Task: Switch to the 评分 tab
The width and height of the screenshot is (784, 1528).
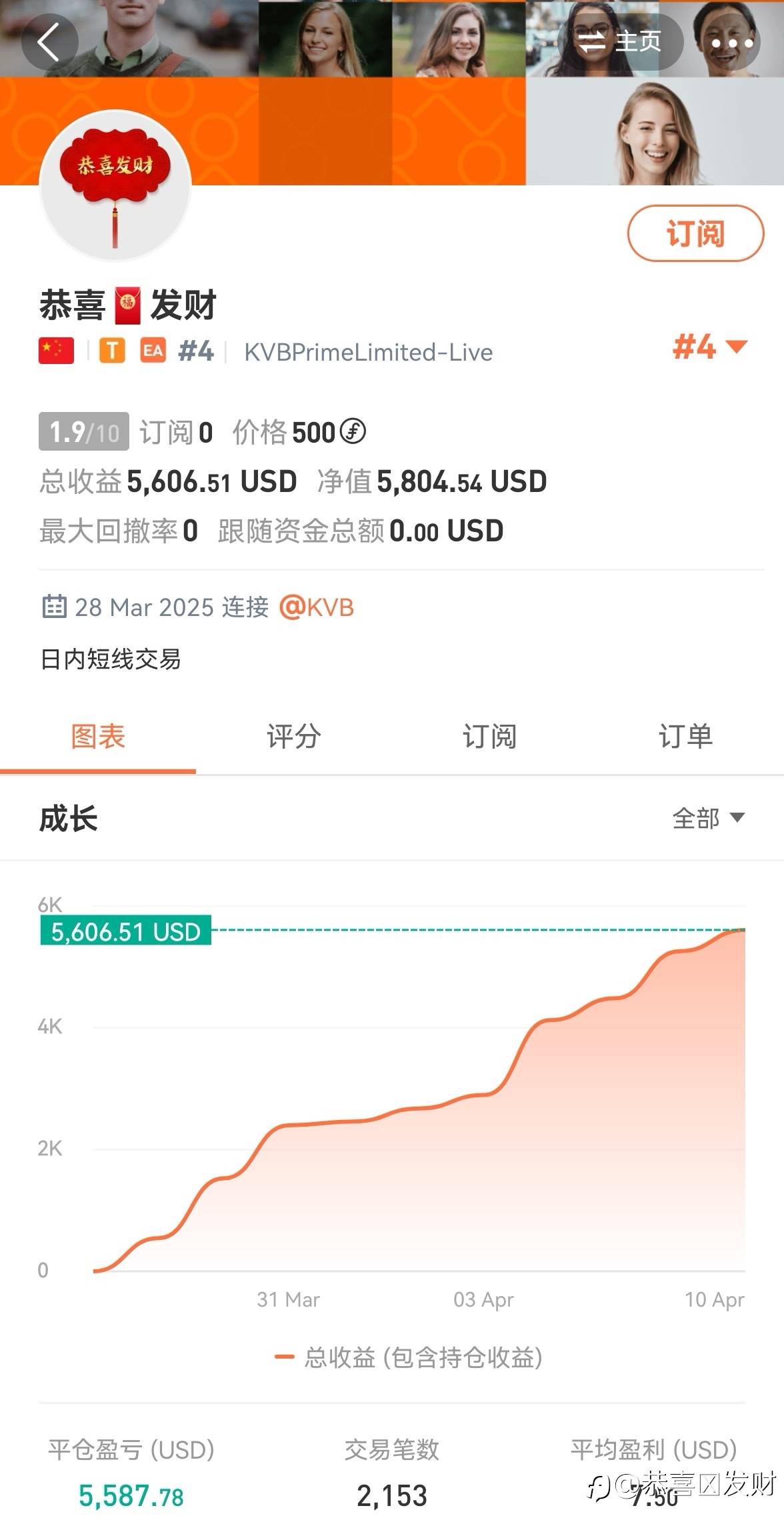Action: (293, 737)
